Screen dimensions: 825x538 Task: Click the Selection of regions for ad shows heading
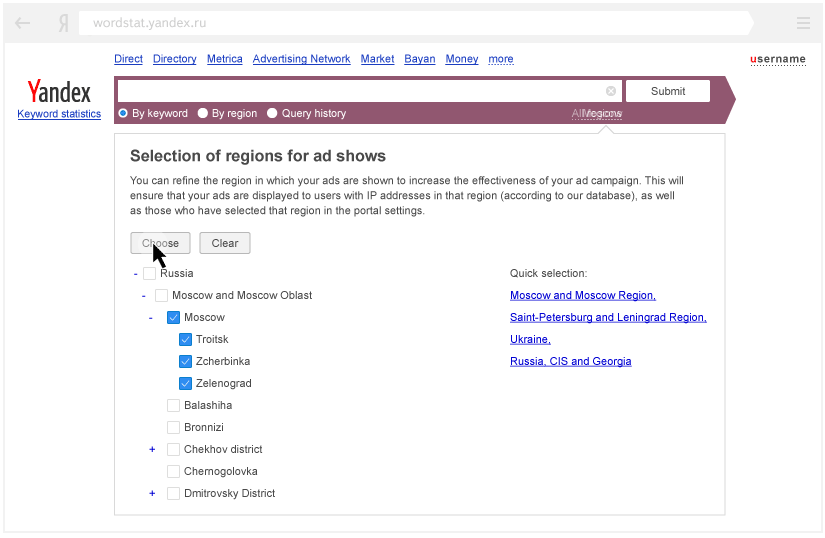tap(258, 156)
